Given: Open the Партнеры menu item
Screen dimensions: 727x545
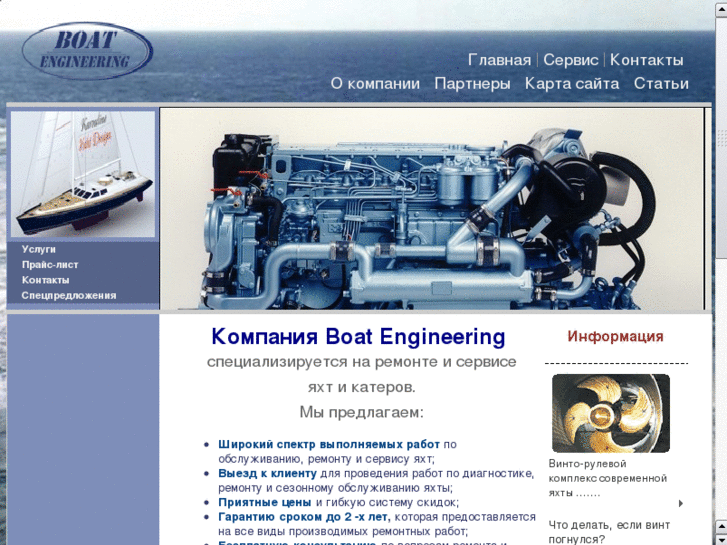Looking at the screenshot, I should point(472,83).
